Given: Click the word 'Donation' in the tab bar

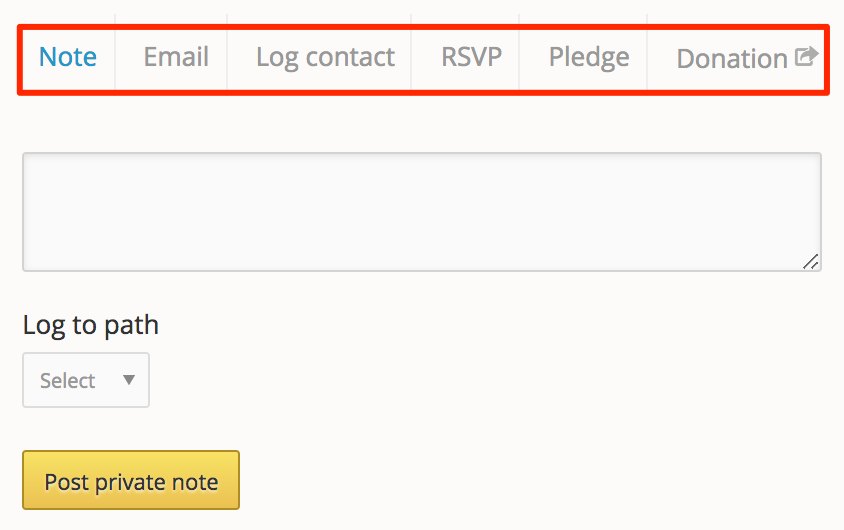Looking at the screenshot, I should [x=732, y=59].
